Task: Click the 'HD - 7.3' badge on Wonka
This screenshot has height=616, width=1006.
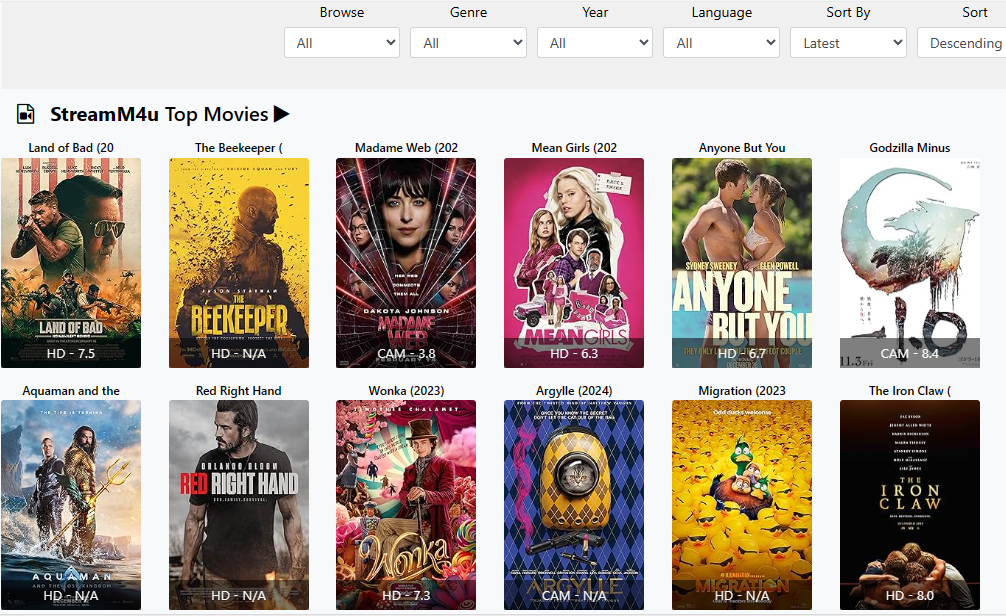Action: pyautogui.click(x=406, y=595)
